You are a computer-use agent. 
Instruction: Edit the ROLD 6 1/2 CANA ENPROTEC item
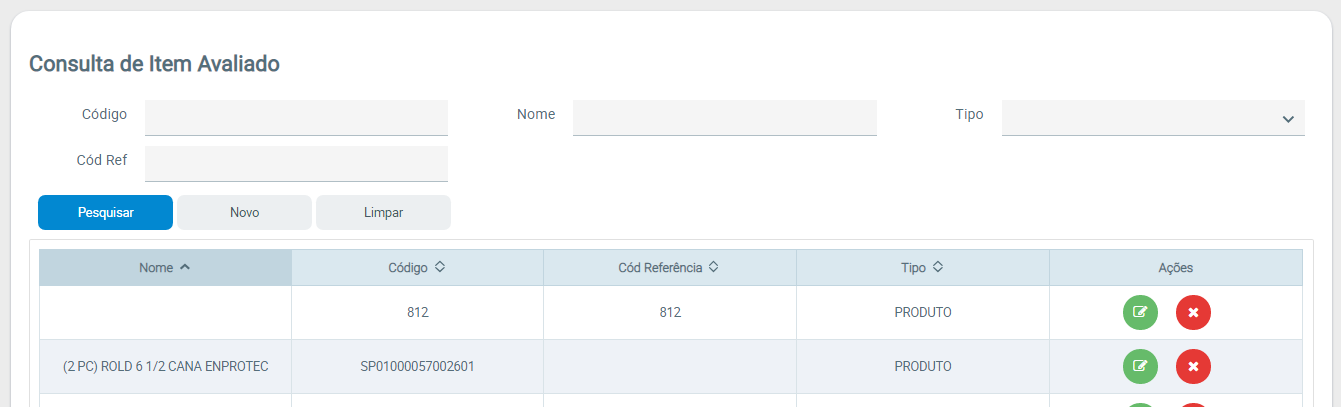(x=1140, y=367)
